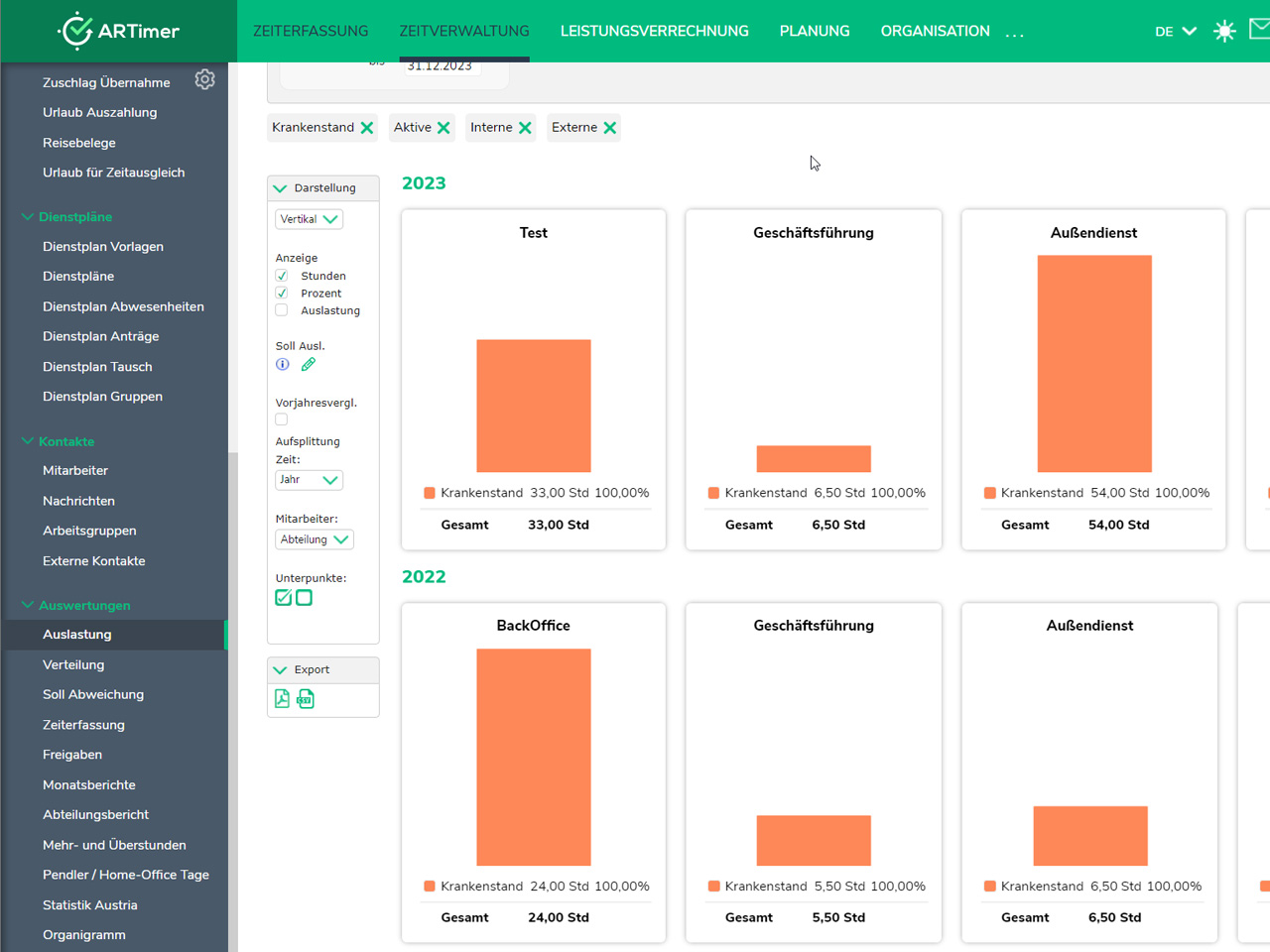
Task: Click the Geschäftsführung 2022 chart bar
Action: 814,841
